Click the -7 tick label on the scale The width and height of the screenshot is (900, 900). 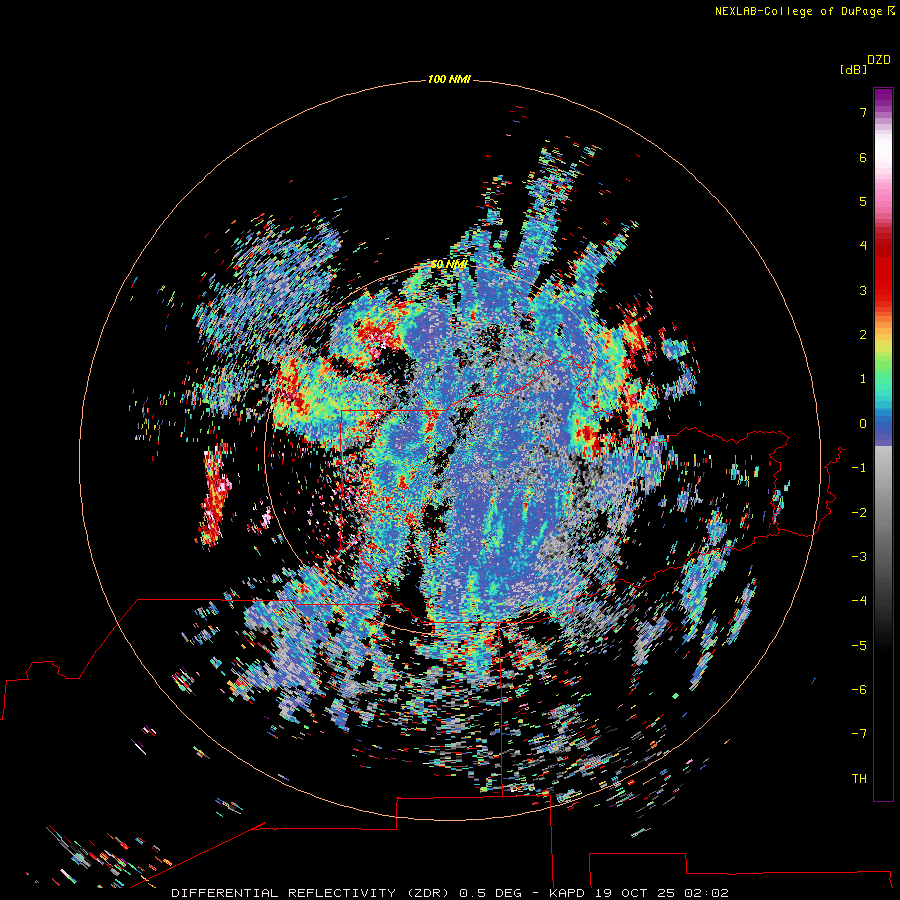click(859, 734)
